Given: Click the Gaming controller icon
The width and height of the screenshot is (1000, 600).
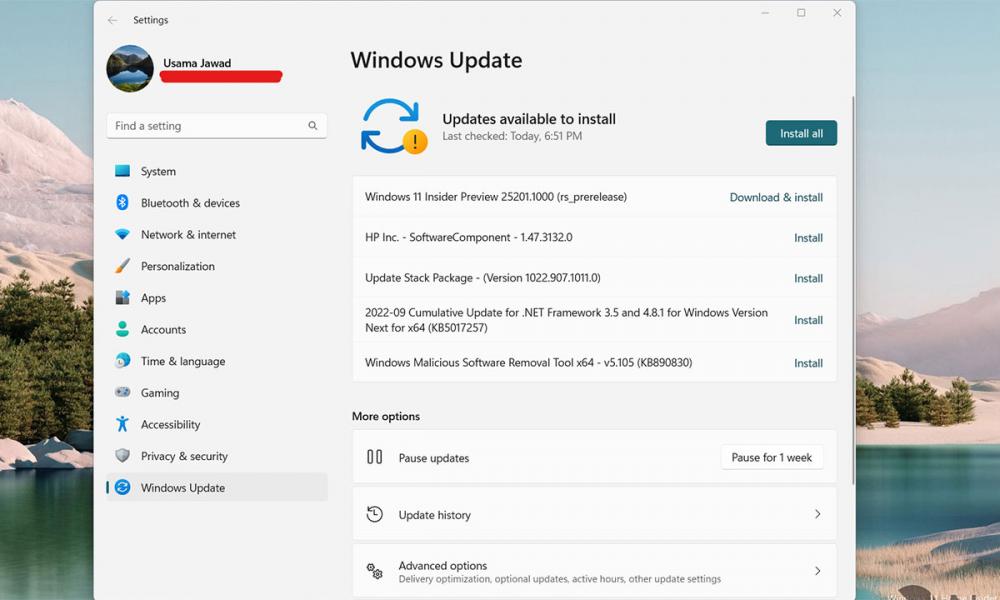Looking at the screenshot, I should point(122,393).
